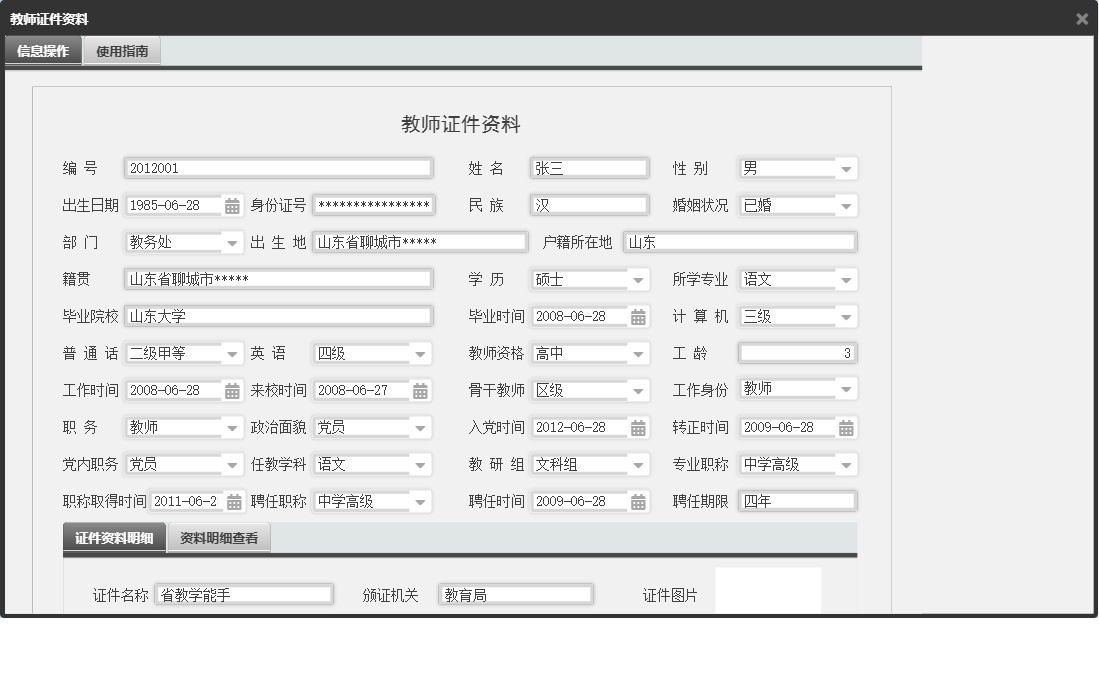Select the 信息操作 tab
1099x692 pixels.
[42, 49]
